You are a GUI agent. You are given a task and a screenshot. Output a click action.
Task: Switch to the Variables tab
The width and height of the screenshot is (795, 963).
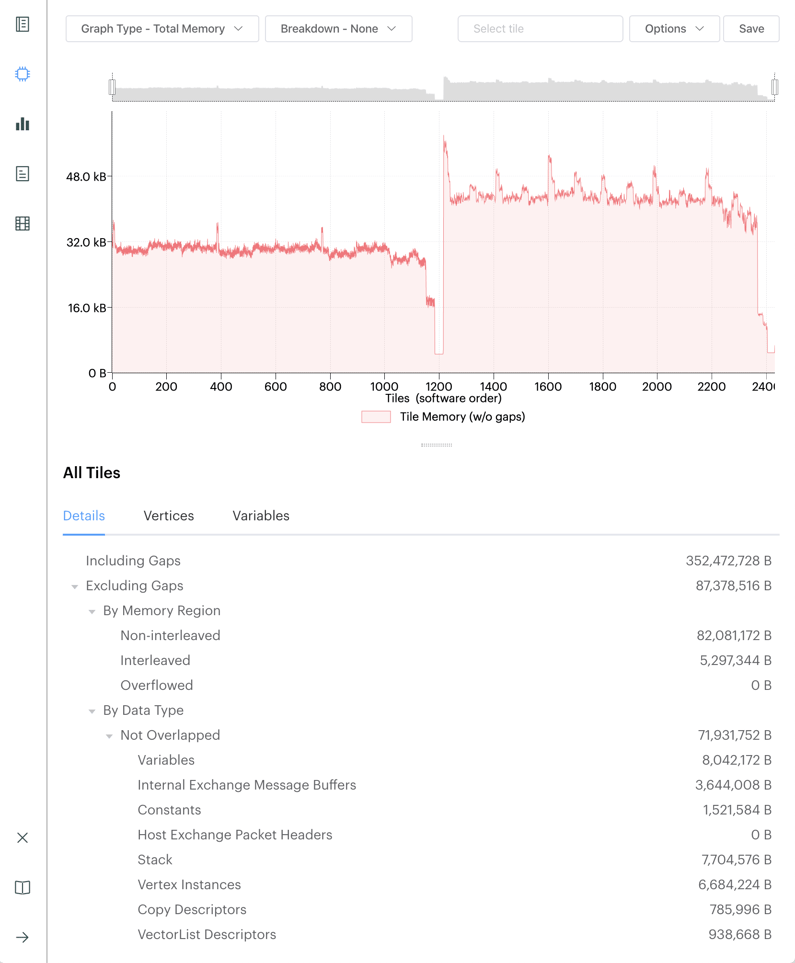tap(260, 516)
